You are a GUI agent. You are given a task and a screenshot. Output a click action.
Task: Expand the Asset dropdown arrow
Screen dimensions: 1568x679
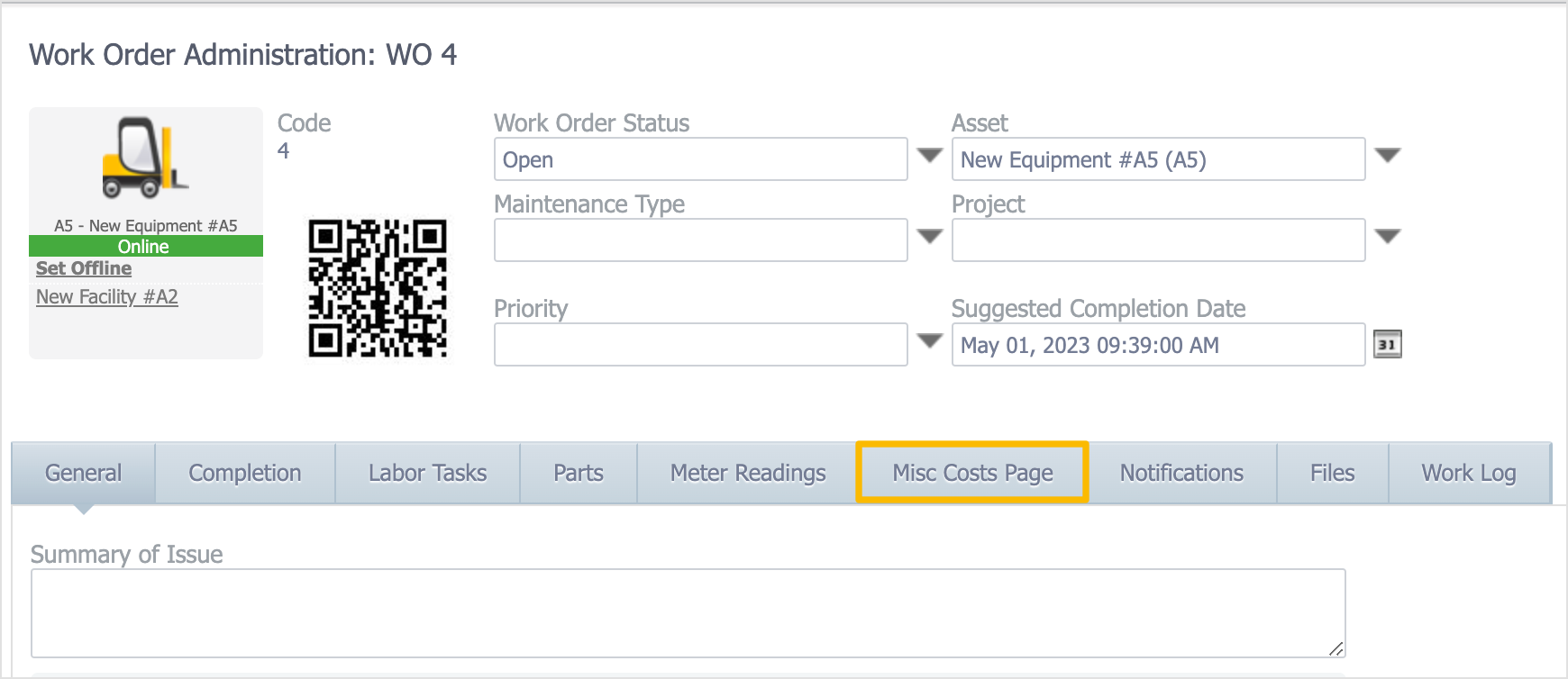click(x=1387, y=155)
